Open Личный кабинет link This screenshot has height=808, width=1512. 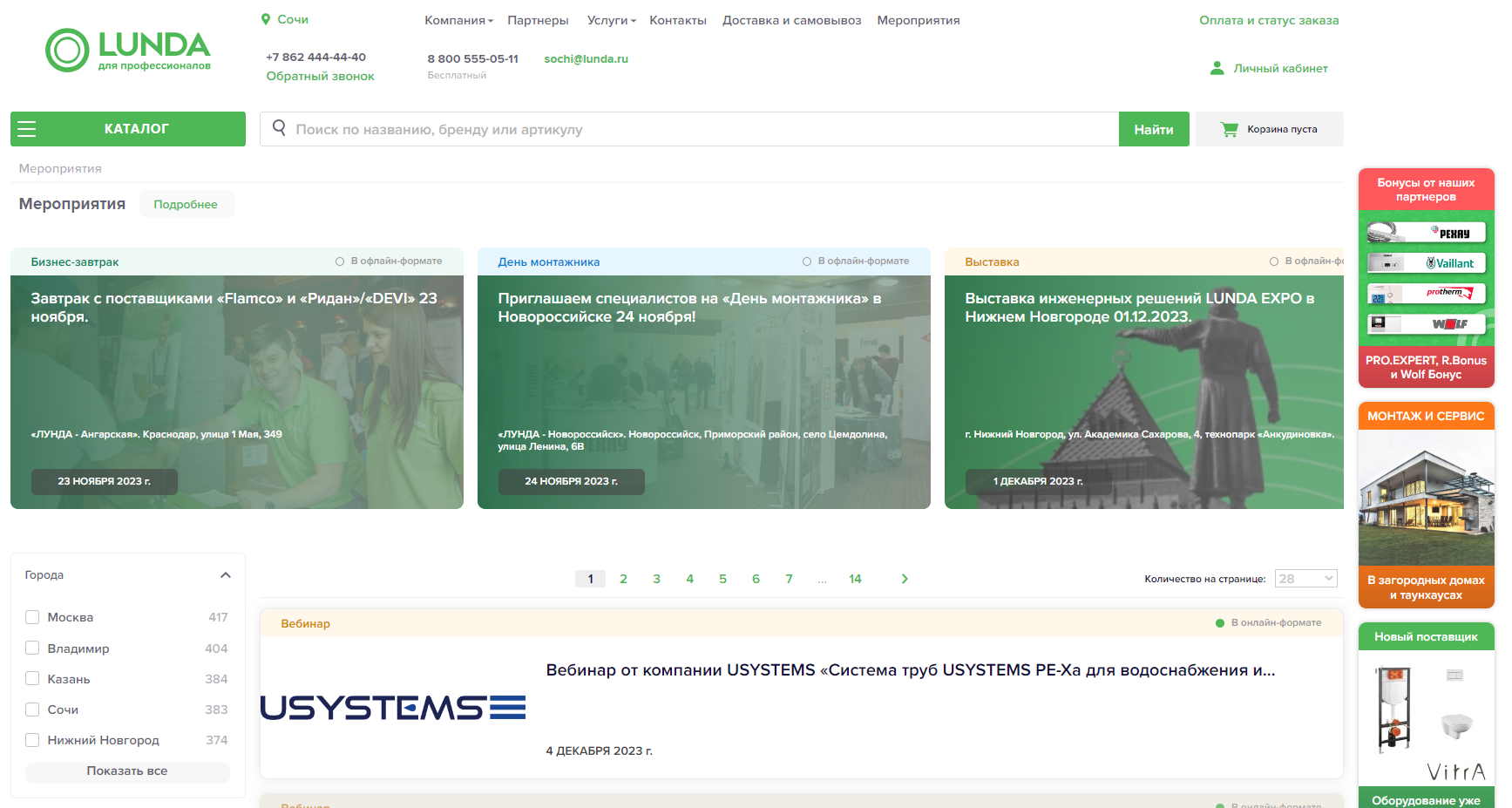pos(1280,68)
